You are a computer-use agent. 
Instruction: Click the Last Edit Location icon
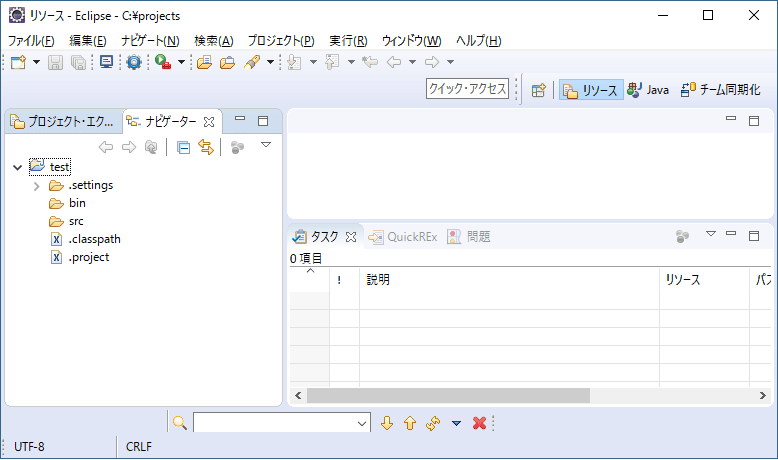click(x=370, y=62)
